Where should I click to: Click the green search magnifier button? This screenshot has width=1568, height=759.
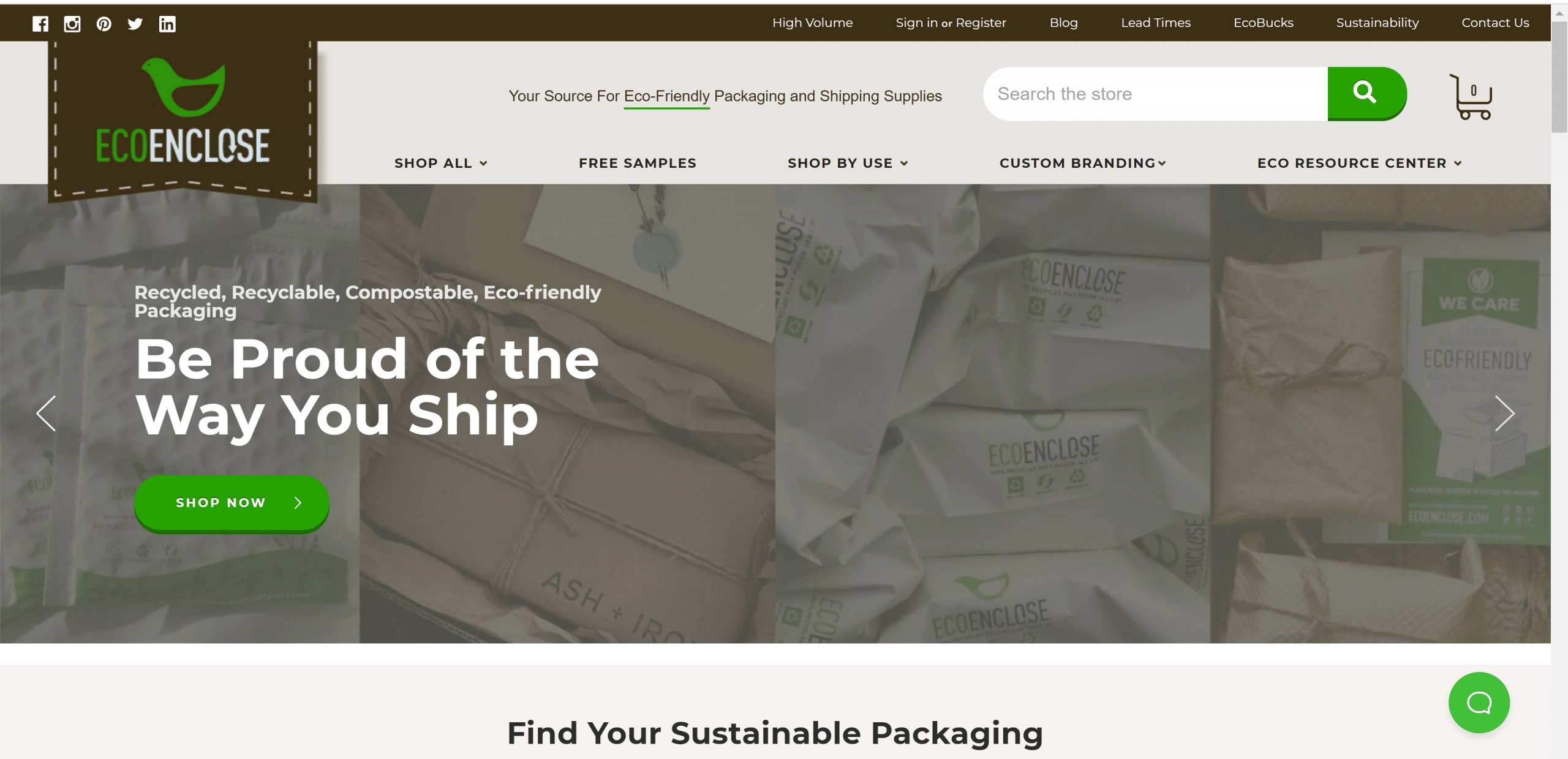coord(1366,94)
